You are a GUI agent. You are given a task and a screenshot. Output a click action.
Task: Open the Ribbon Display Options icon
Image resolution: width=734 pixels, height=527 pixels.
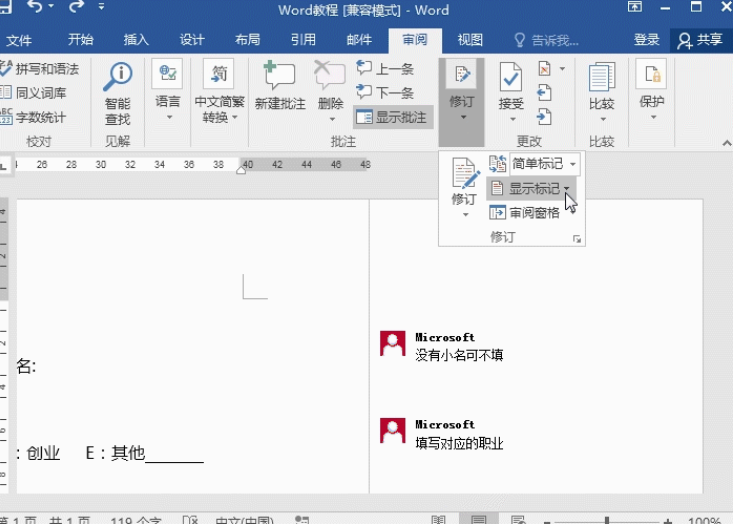634,7
